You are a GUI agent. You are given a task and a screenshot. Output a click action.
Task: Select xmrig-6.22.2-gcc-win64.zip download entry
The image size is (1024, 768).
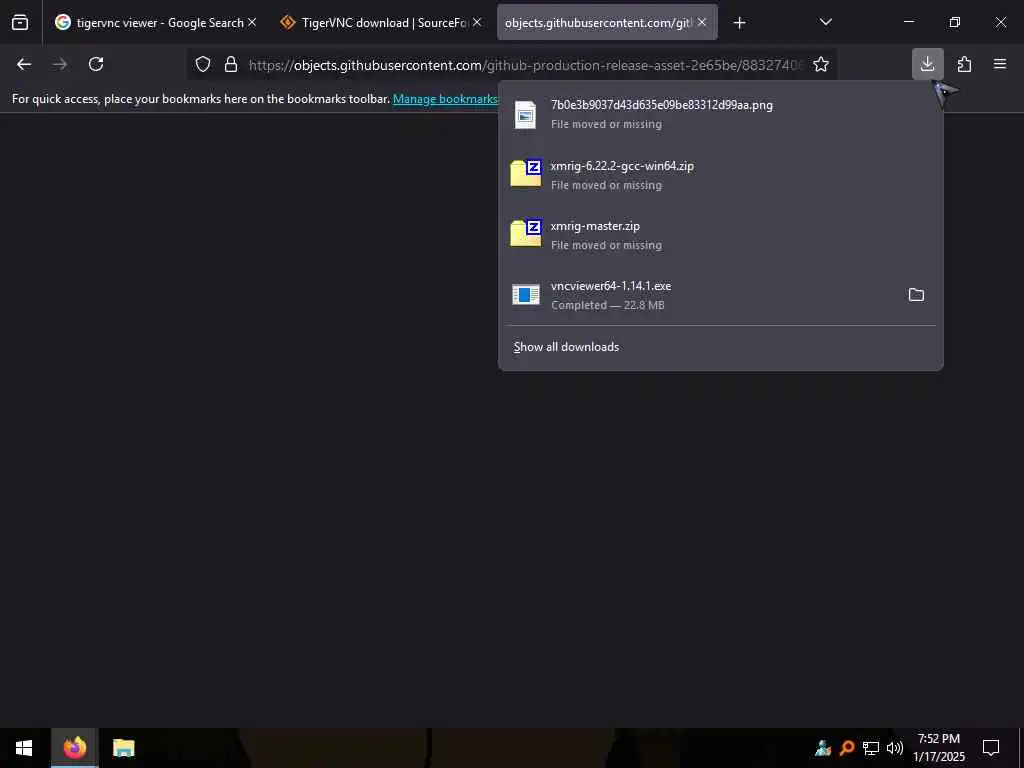point(720,175)
